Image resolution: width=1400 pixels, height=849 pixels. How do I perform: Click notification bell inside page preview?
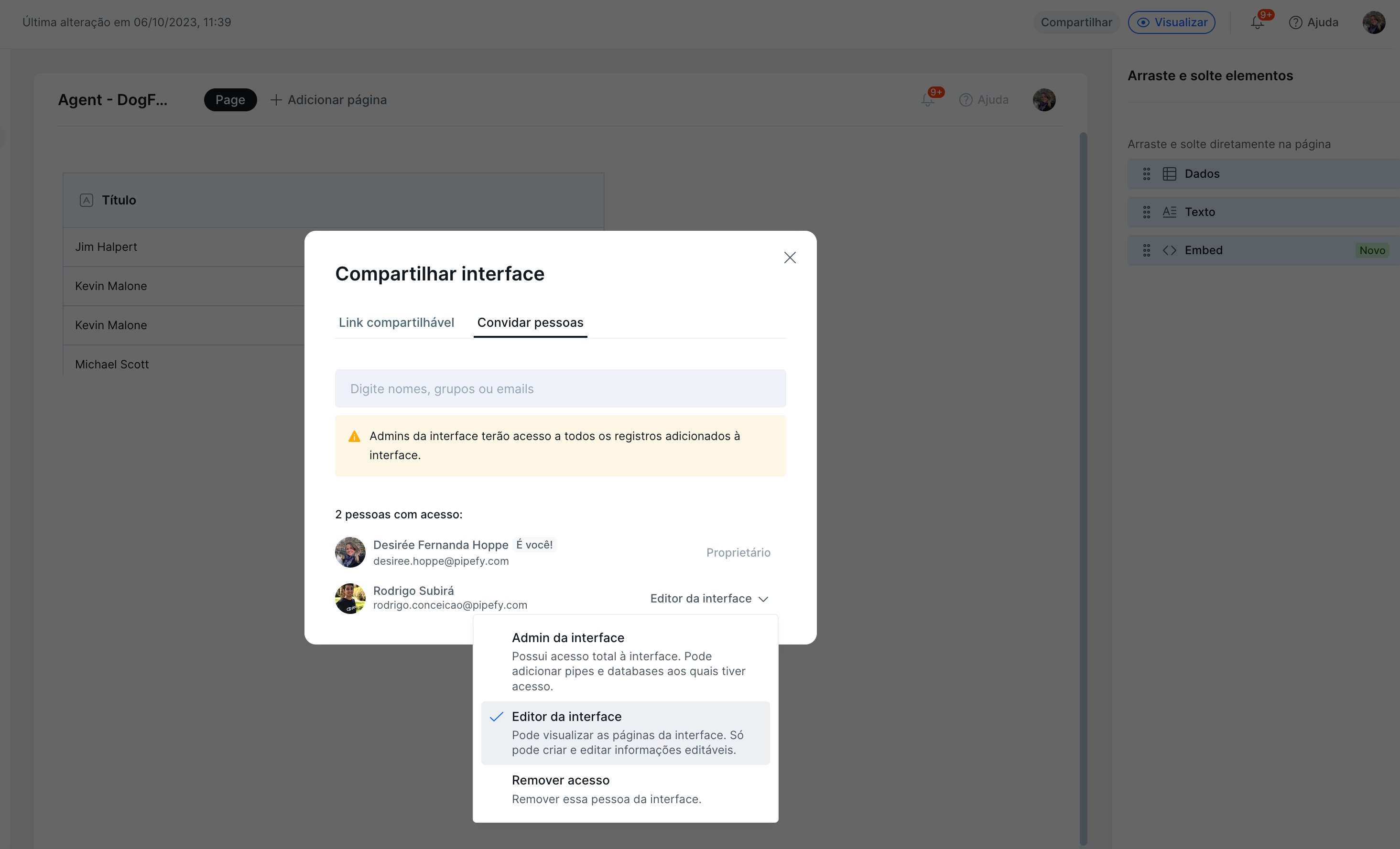point(927,100)
